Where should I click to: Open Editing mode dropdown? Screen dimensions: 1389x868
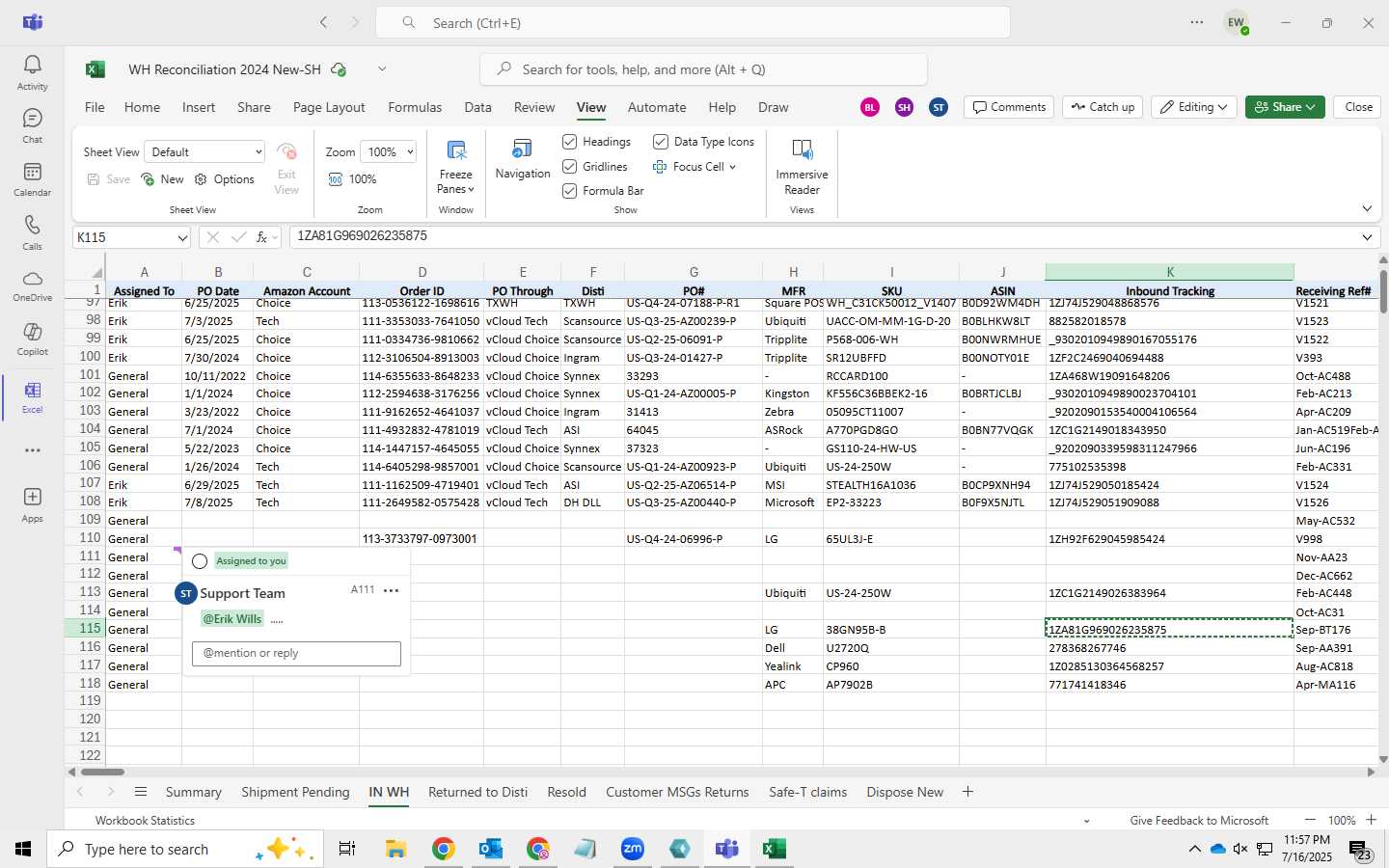1194,107
